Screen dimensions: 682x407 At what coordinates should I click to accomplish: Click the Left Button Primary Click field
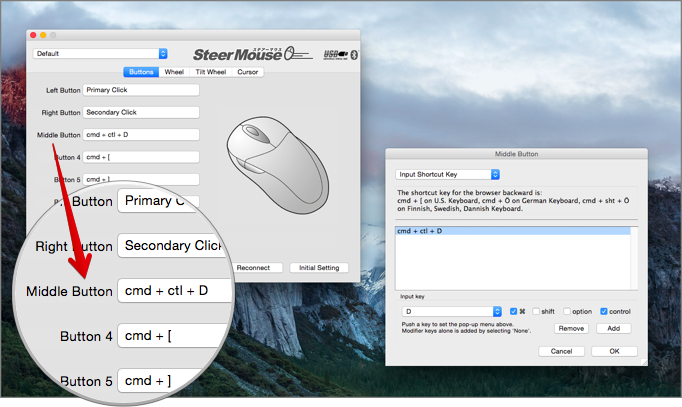click(x=141, y=90)
